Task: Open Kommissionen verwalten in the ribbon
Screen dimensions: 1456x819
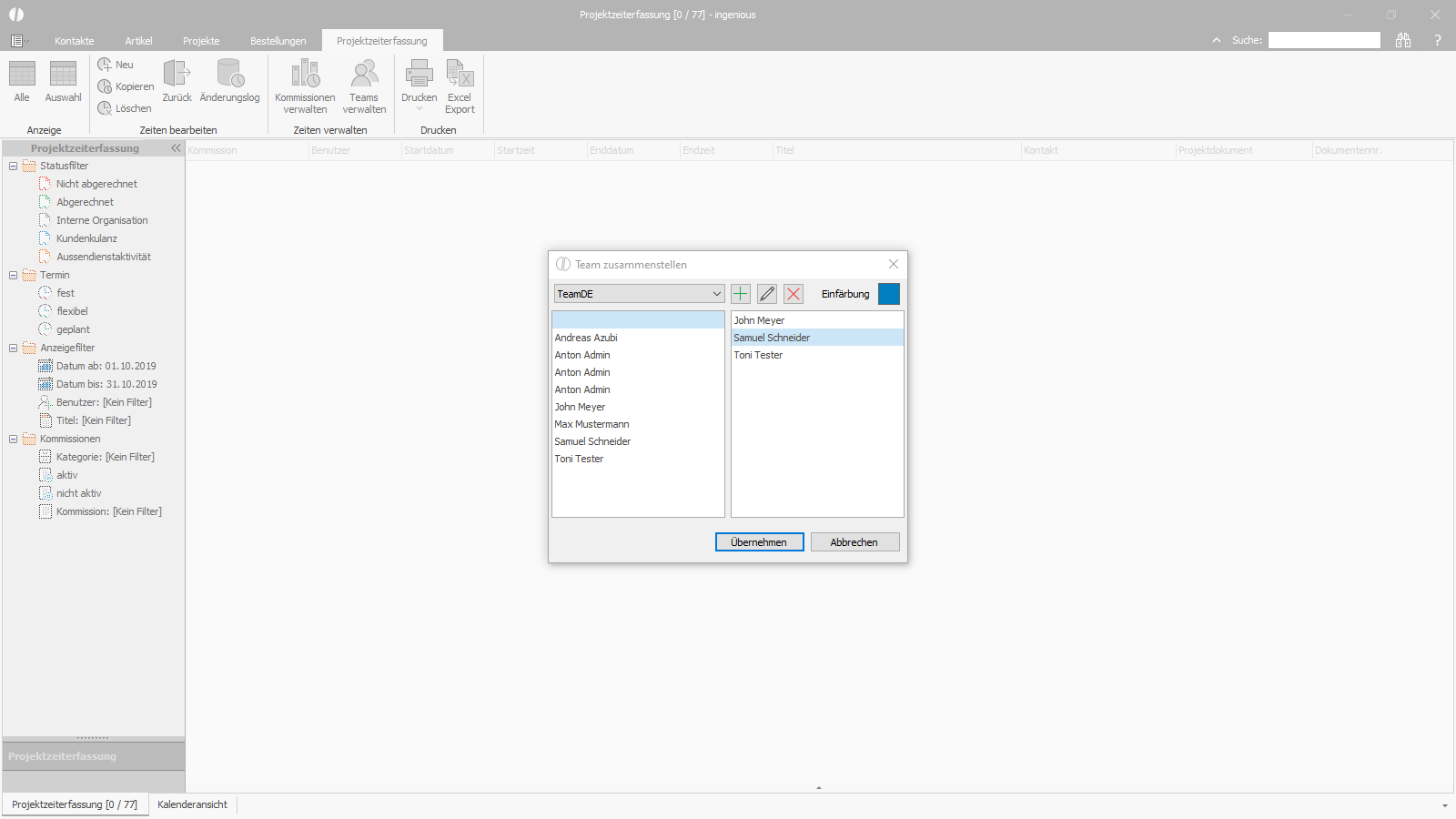Action: pos(305,87)
